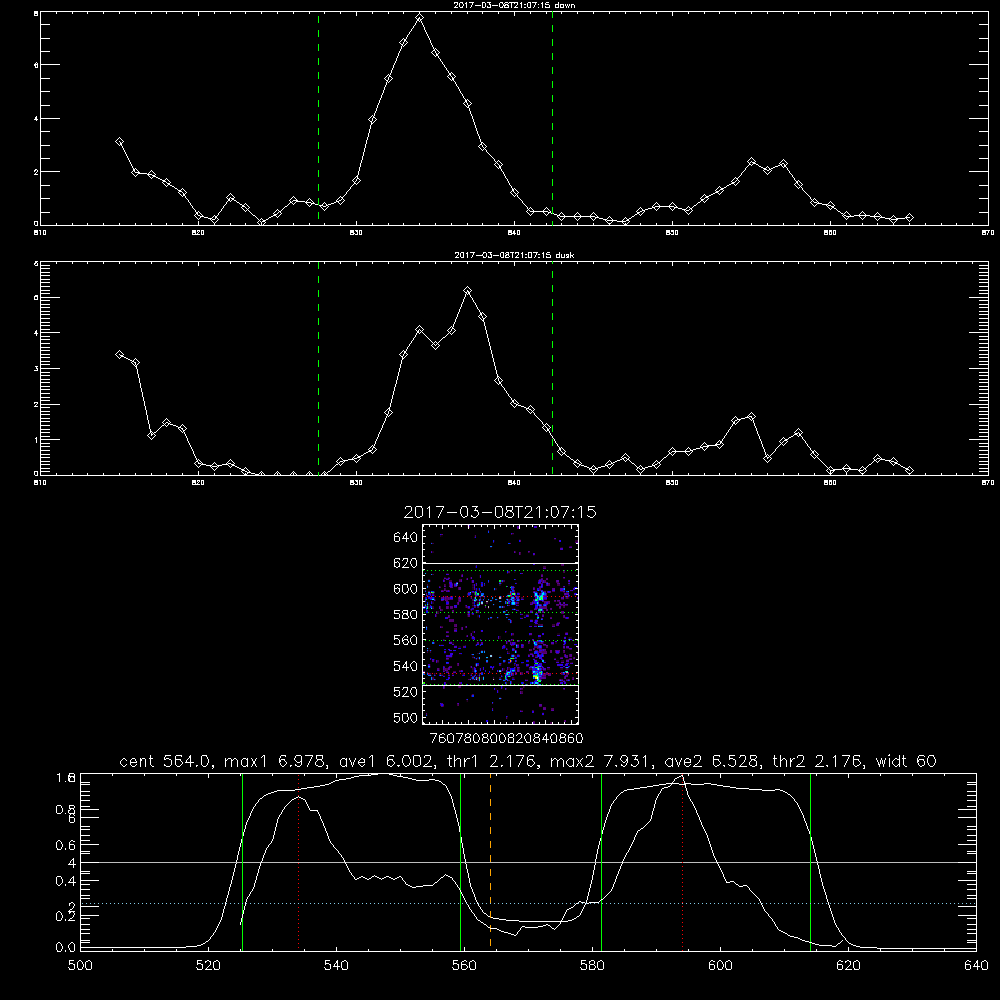
Task: Click the 500 label on heatmap y-axis
Action: 406,717
